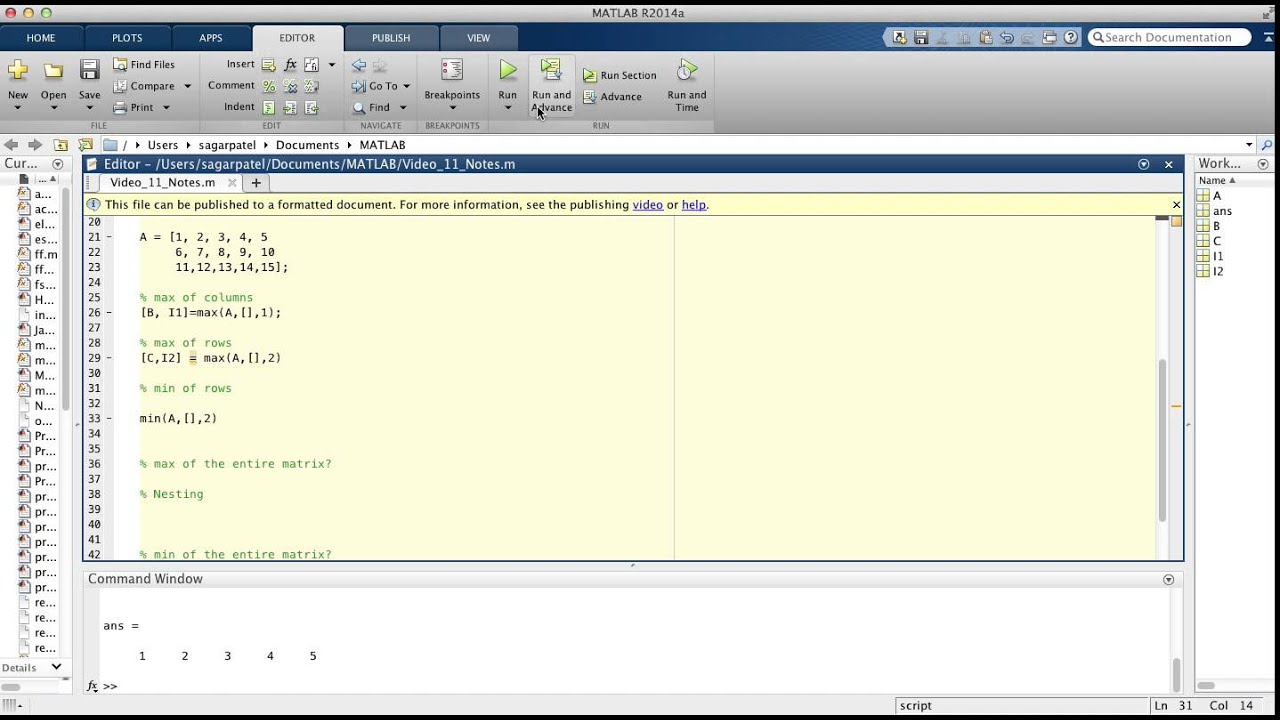The height and width of the screenshot is (720, 1280).
Task: Open Command Window actions menu
Action: (x=1168, y=579)
